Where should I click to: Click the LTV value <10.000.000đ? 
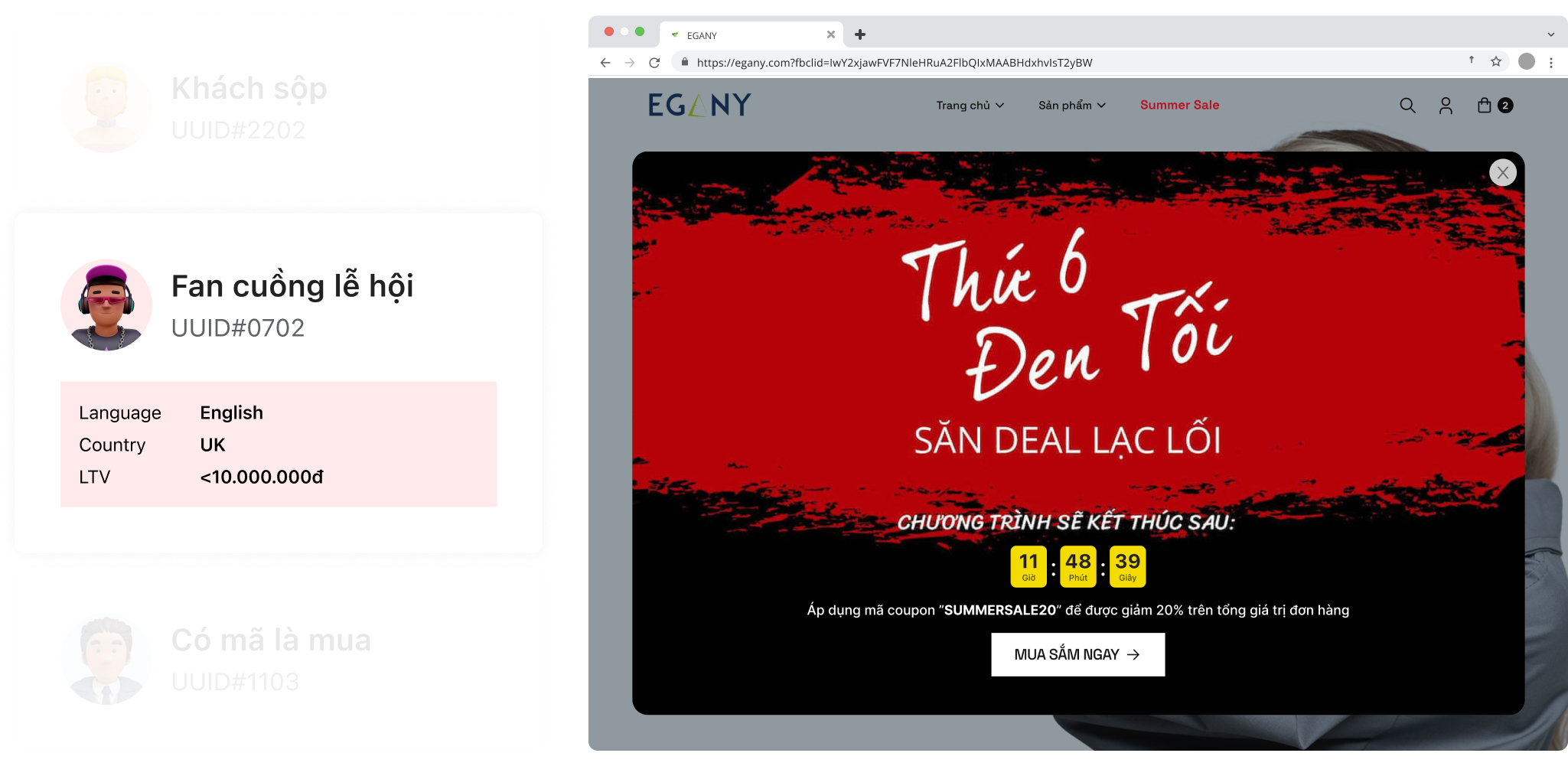coord(261,478)
